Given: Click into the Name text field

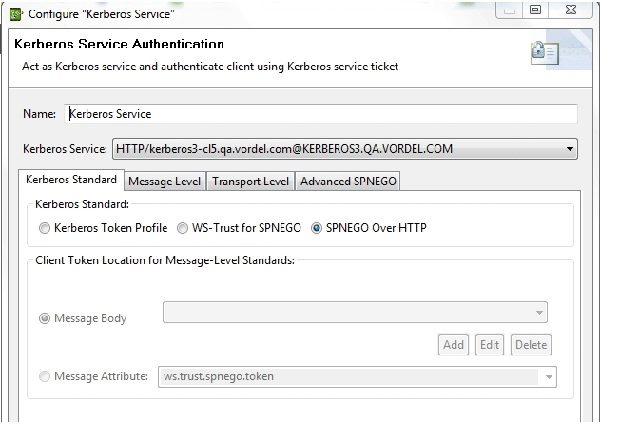Looking at the screenshot, I should point(321,114).
